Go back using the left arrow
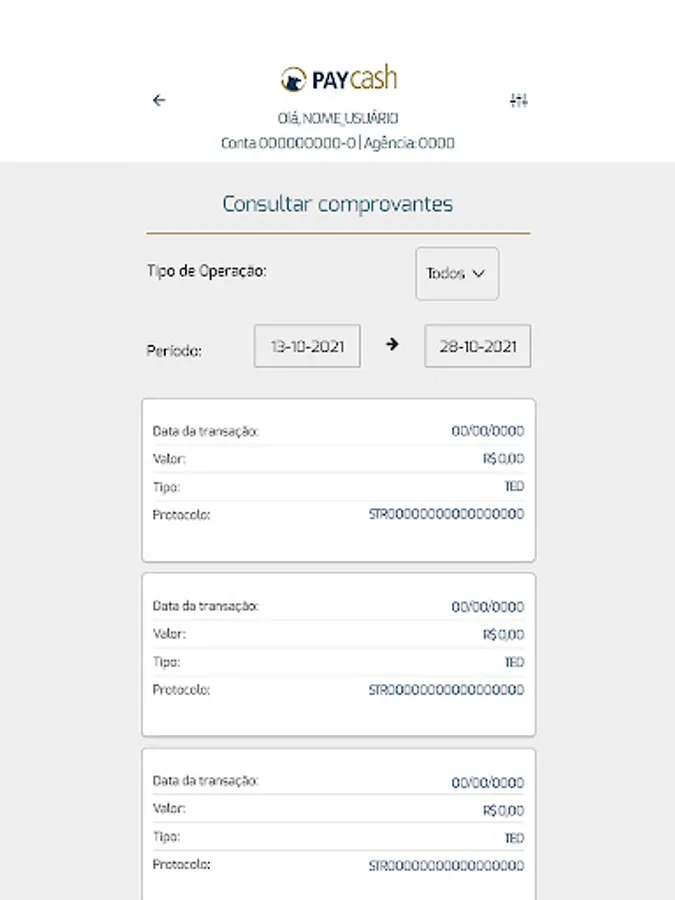675x900 pixels. tap(158, 100)
